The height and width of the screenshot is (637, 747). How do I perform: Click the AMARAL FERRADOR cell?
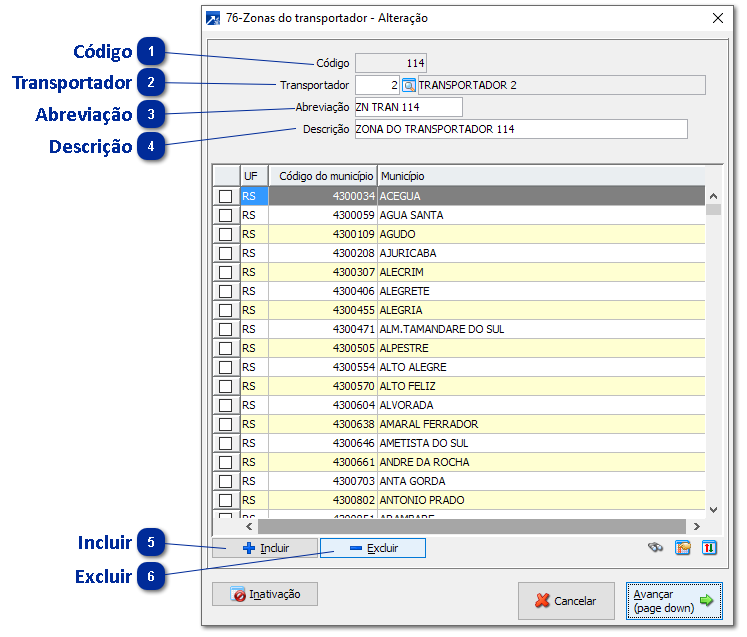(x=541, y=424)
